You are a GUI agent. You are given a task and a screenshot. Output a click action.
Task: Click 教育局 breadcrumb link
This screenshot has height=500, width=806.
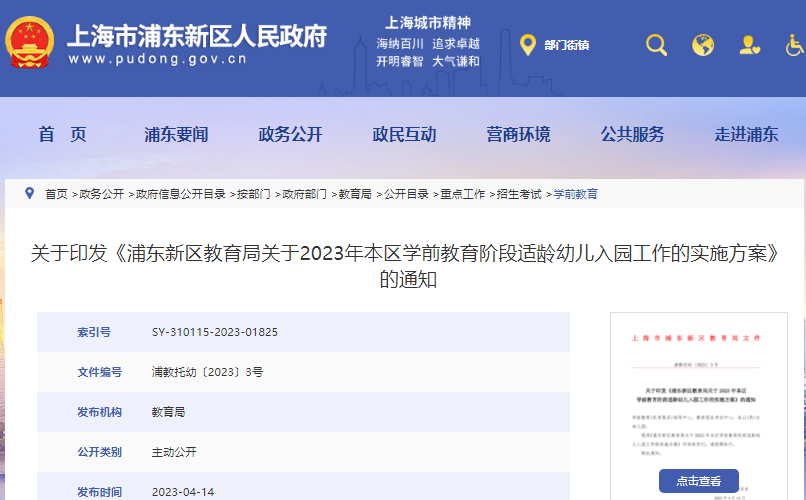(x=355, y=194)
